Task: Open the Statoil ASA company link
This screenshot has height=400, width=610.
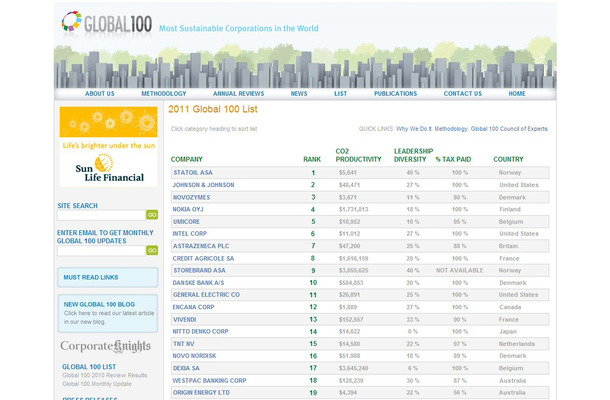Action: pyautogui.click(x=193, y=173)
